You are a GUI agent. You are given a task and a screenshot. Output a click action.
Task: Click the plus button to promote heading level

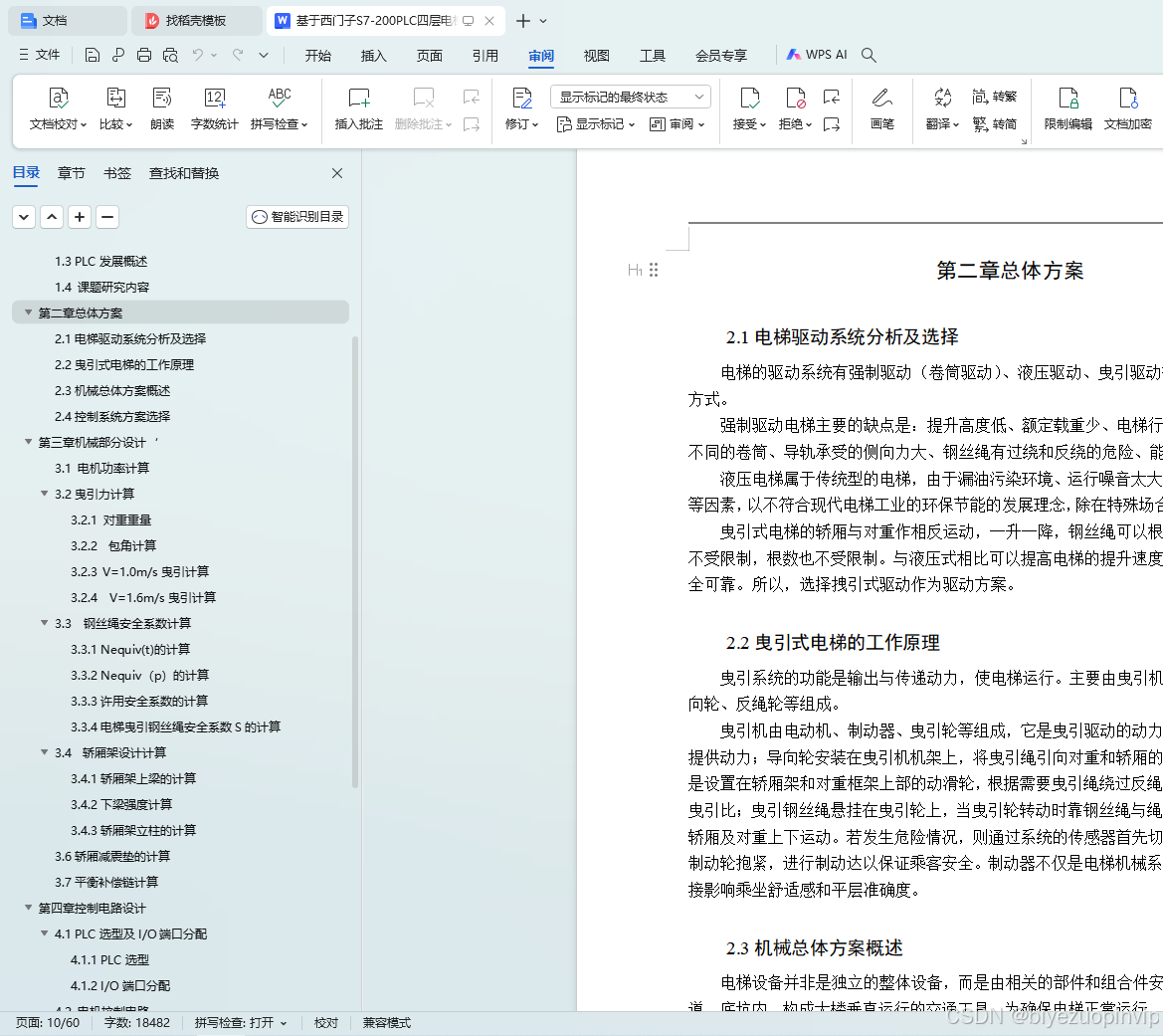80,217
